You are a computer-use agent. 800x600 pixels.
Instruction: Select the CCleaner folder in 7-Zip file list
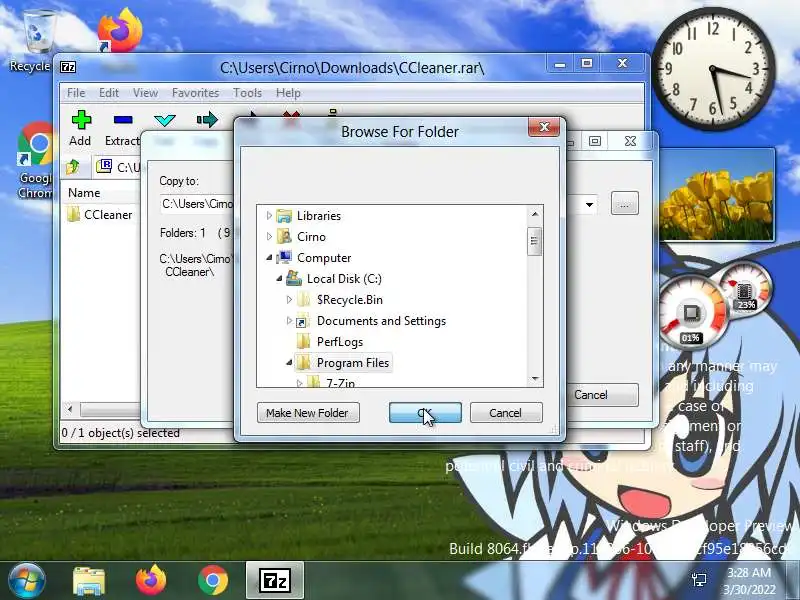coord(100,215)
